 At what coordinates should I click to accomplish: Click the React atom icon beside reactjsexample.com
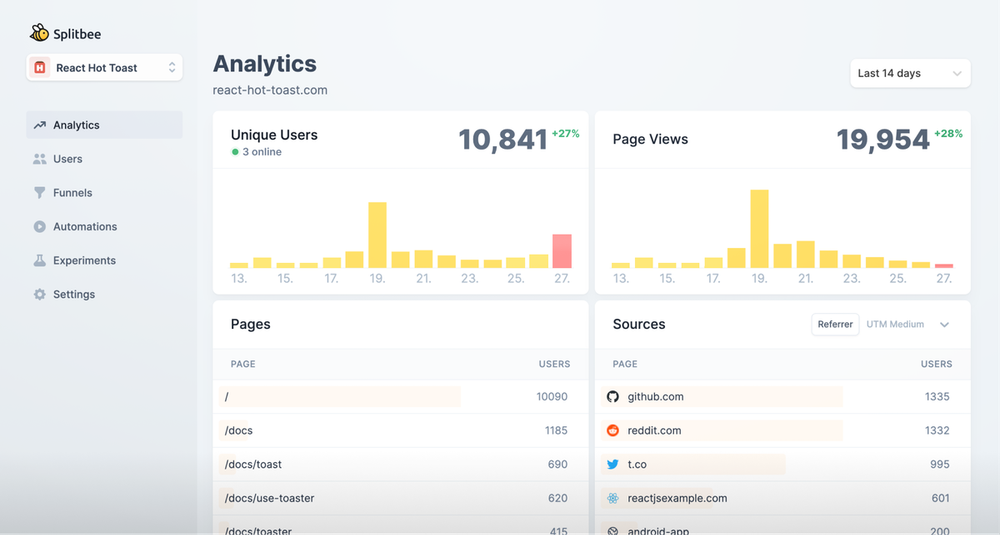613,498
